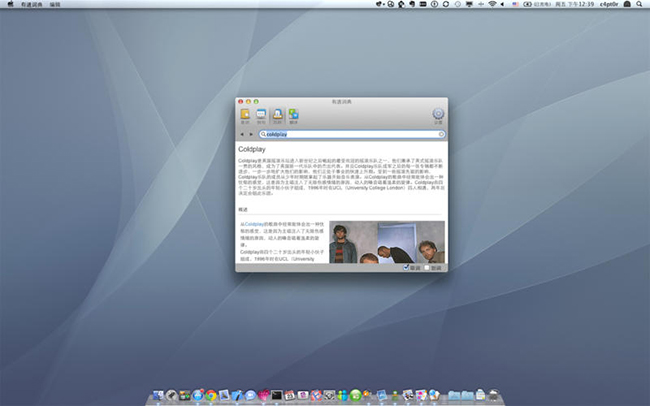Open the 有道词典 application menu

(x=32, y=4)
